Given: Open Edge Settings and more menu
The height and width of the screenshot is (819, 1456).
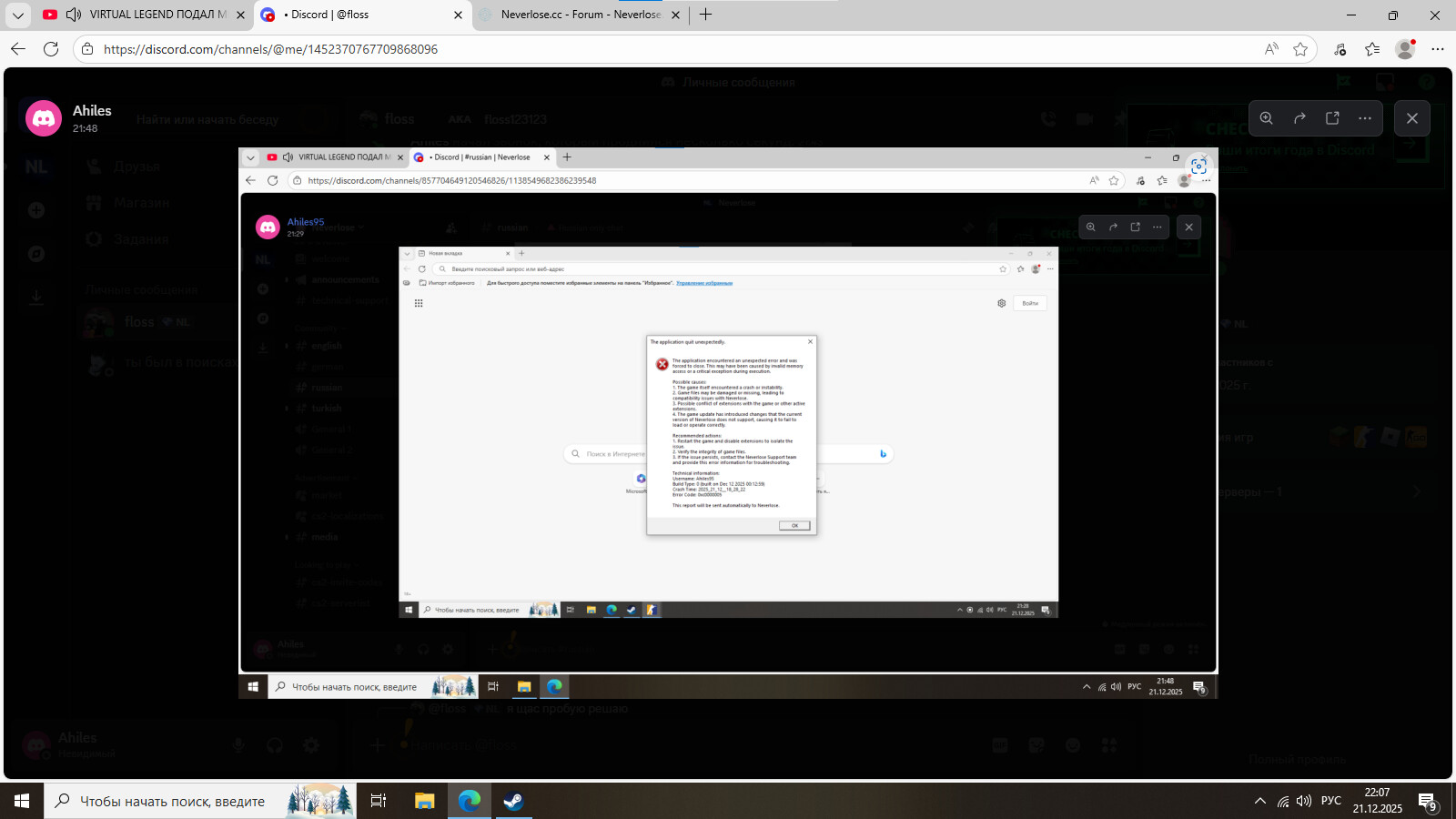Looking at the screenshot, I should (x=1438, y=49).
